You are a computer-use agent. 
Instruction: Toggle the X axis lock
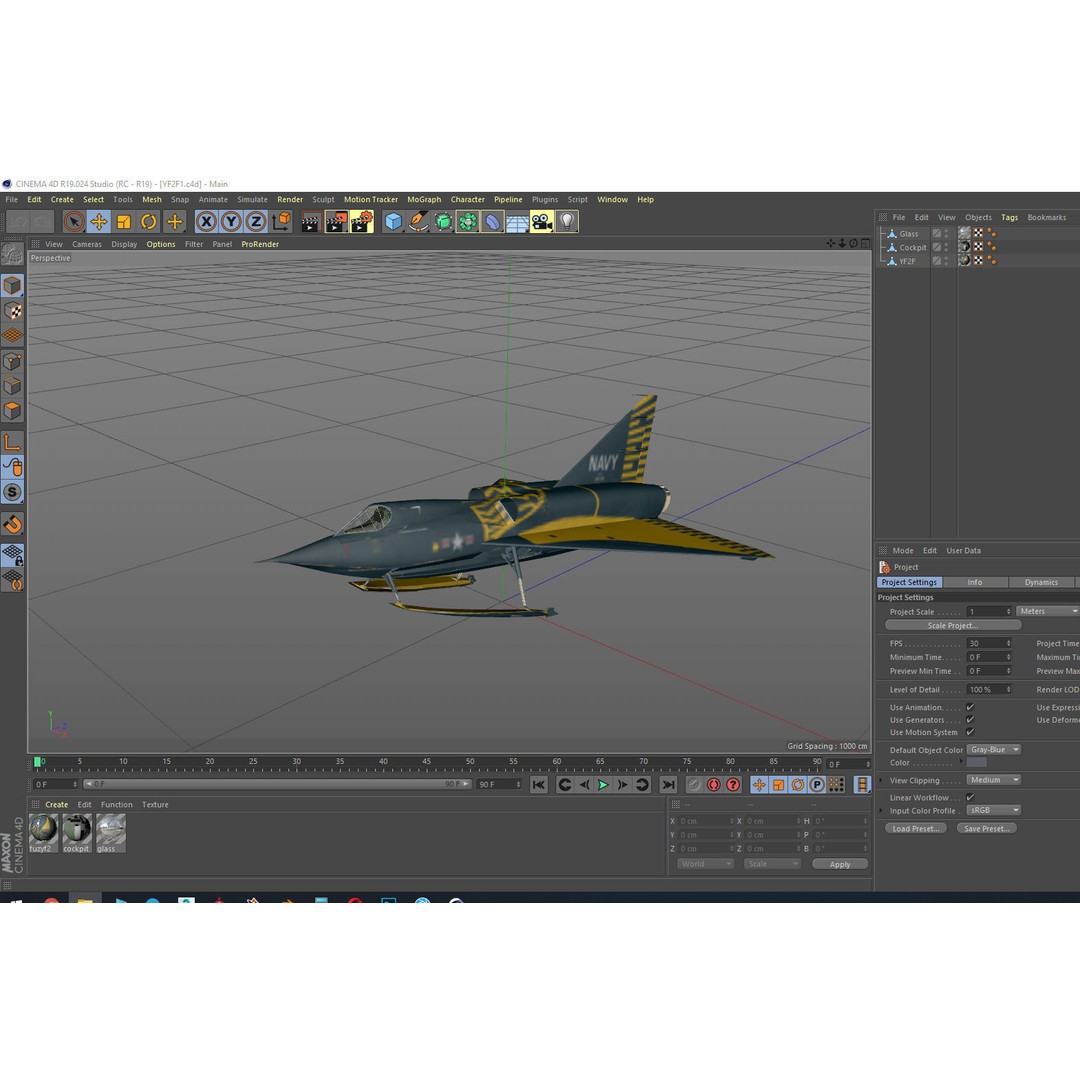point(206,222)
